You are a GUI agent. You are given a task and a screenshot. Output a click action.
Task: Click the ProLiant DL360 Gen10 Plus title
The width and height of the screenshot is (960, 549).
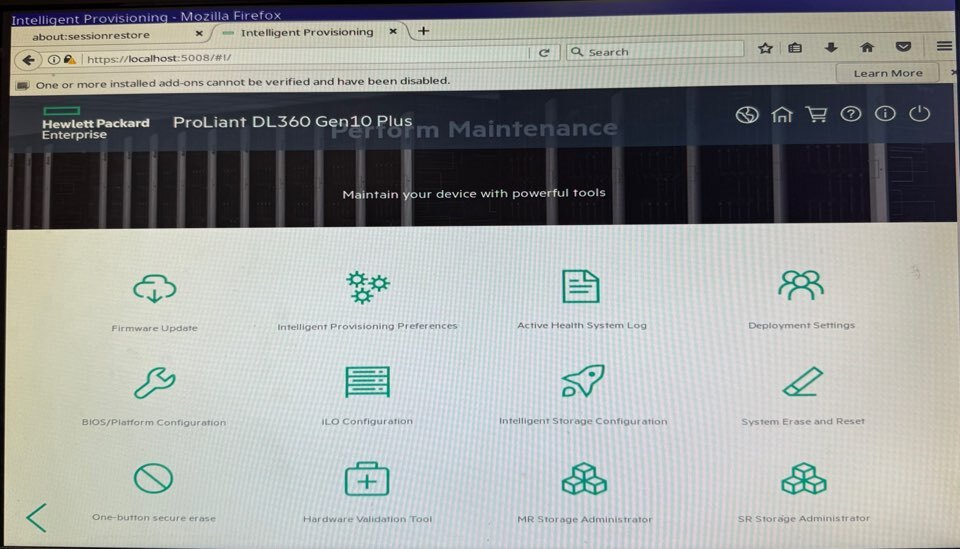tap(293, 121)
